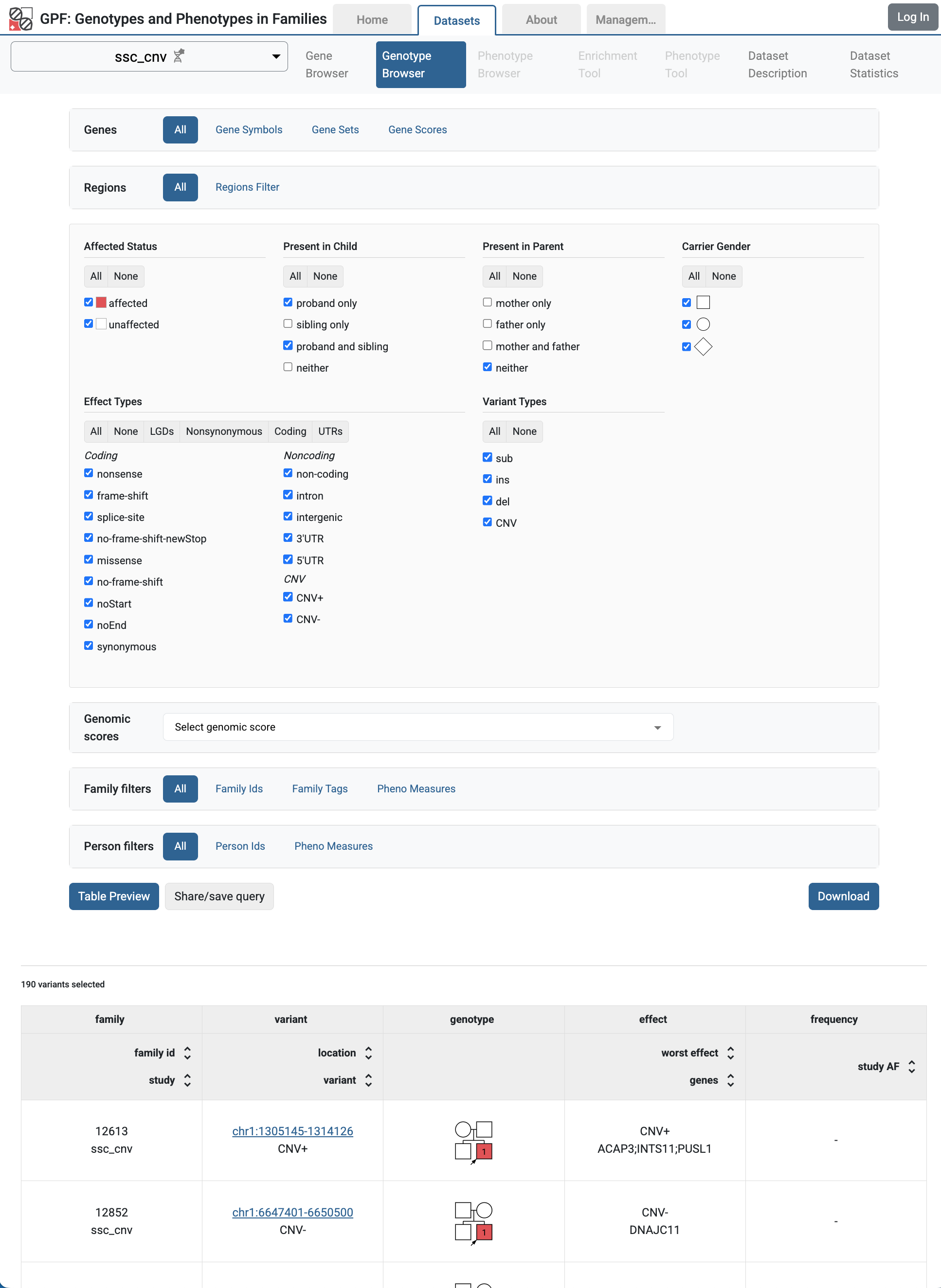
Task: Open the Select genomic score dropdown
Action: (418, 727)
